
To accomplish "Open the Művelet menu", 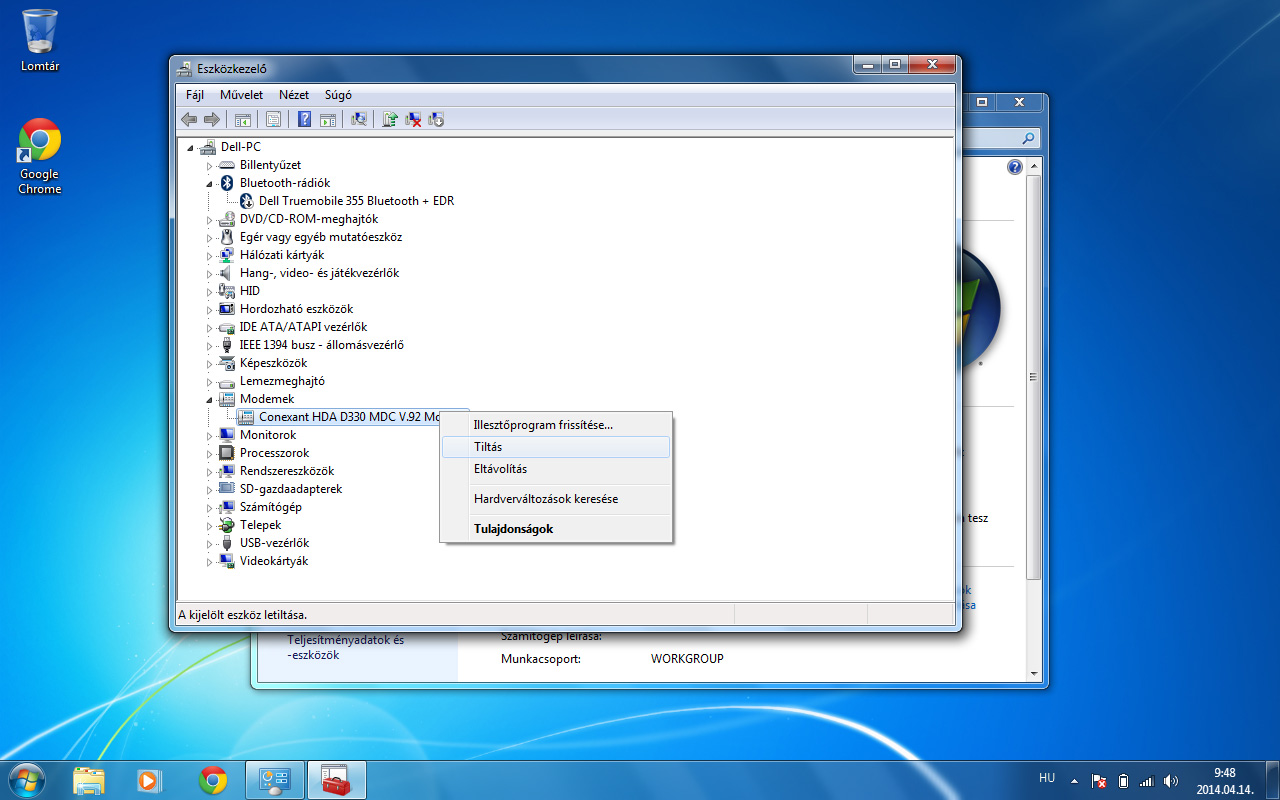I will tap(241, 95).
